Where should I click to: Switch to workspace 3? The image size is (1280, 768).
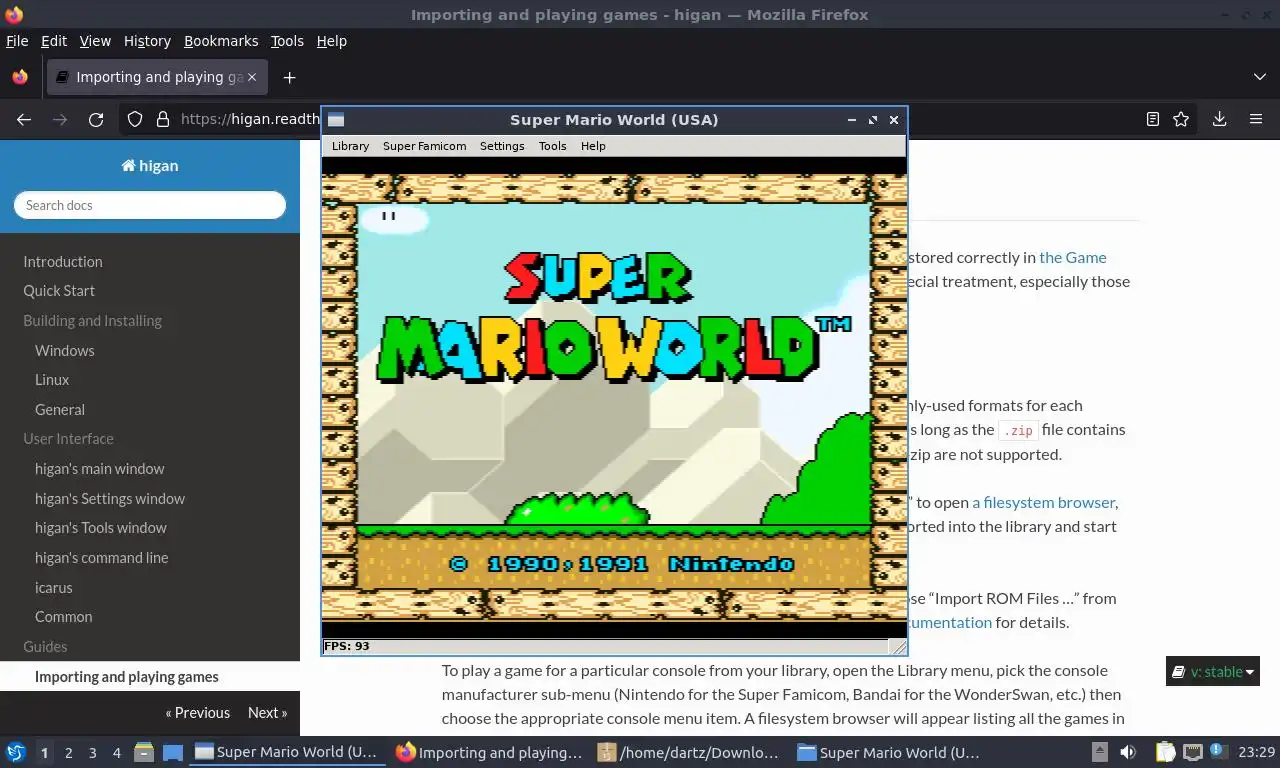tap(92, 753)
